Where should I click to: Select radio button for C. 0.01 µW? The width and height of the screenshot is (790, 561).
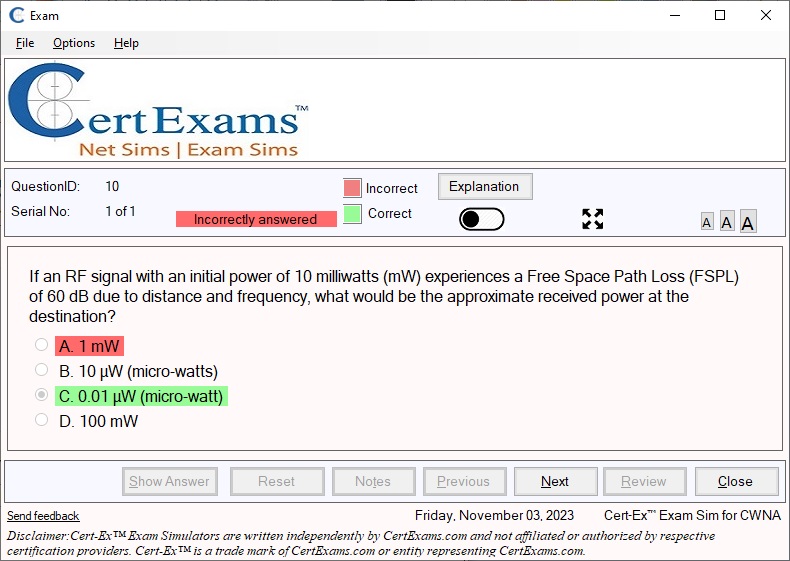[x=41, y=395]
